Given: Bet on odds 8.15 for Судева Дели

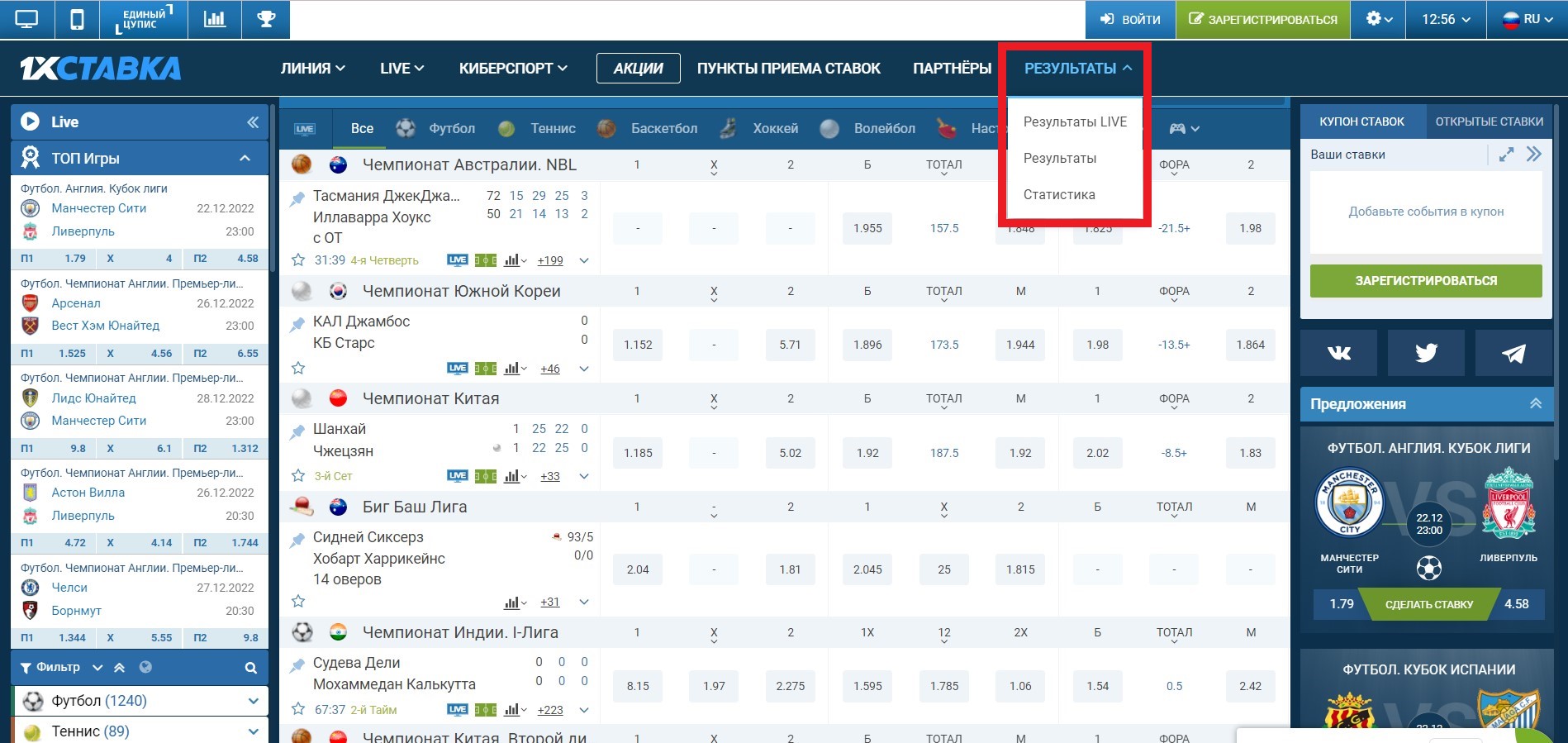Looking at the screenshot, I should (x=638, y=686).
